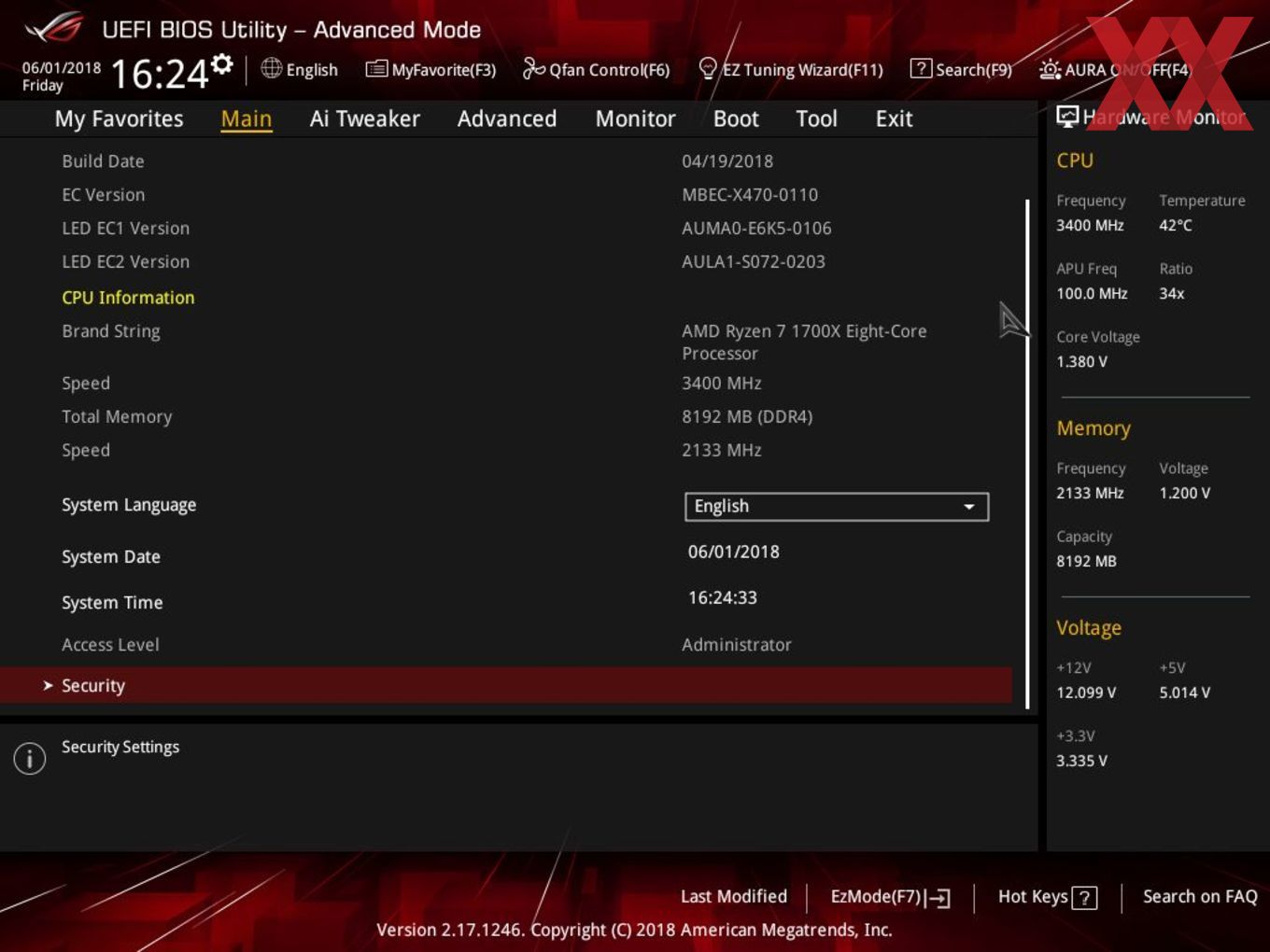Click the CPU Information heading
The width and height of the screenshot is (1270, 952).
[x=128, y=298]
